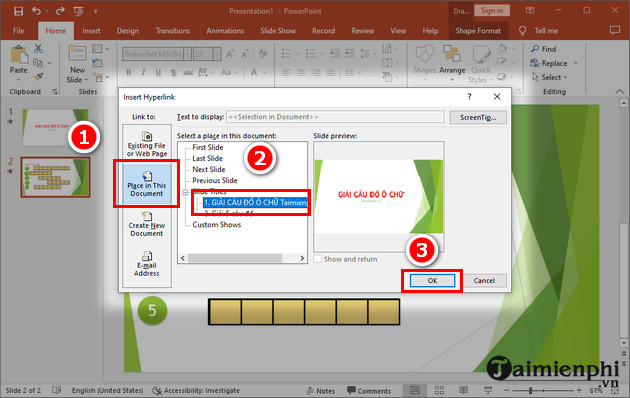Image resolution: width=630 pixels, height=398 pixels.
Task: Cut selection with scissors icon
Action: coord(38,49)
